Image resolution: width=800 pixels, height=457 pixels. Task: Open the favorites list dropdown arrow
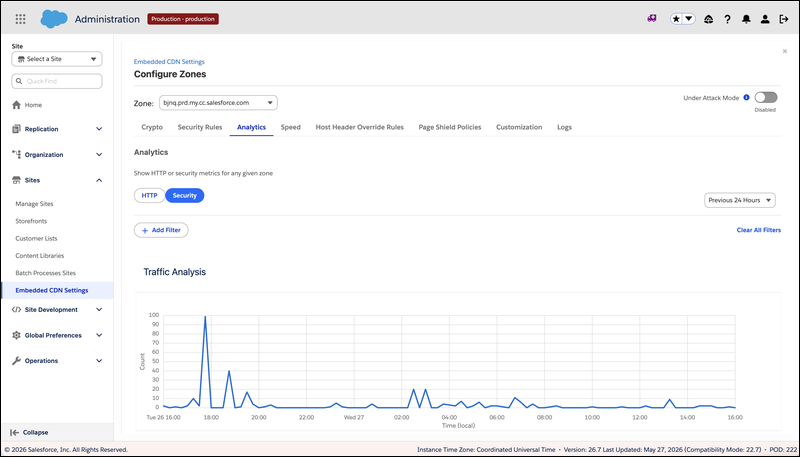click(x=689, y=19)
